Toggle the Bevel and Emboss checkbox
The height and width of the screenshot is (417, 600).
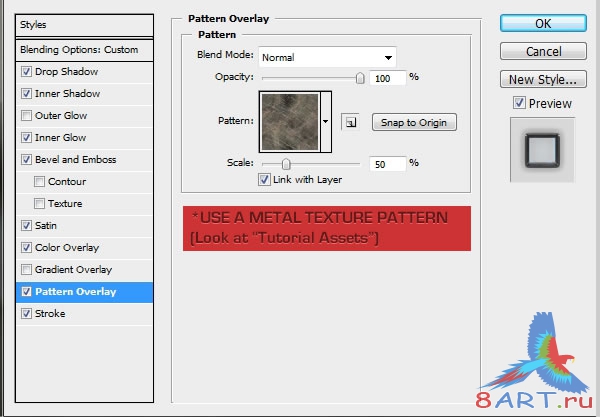(26, 160)
